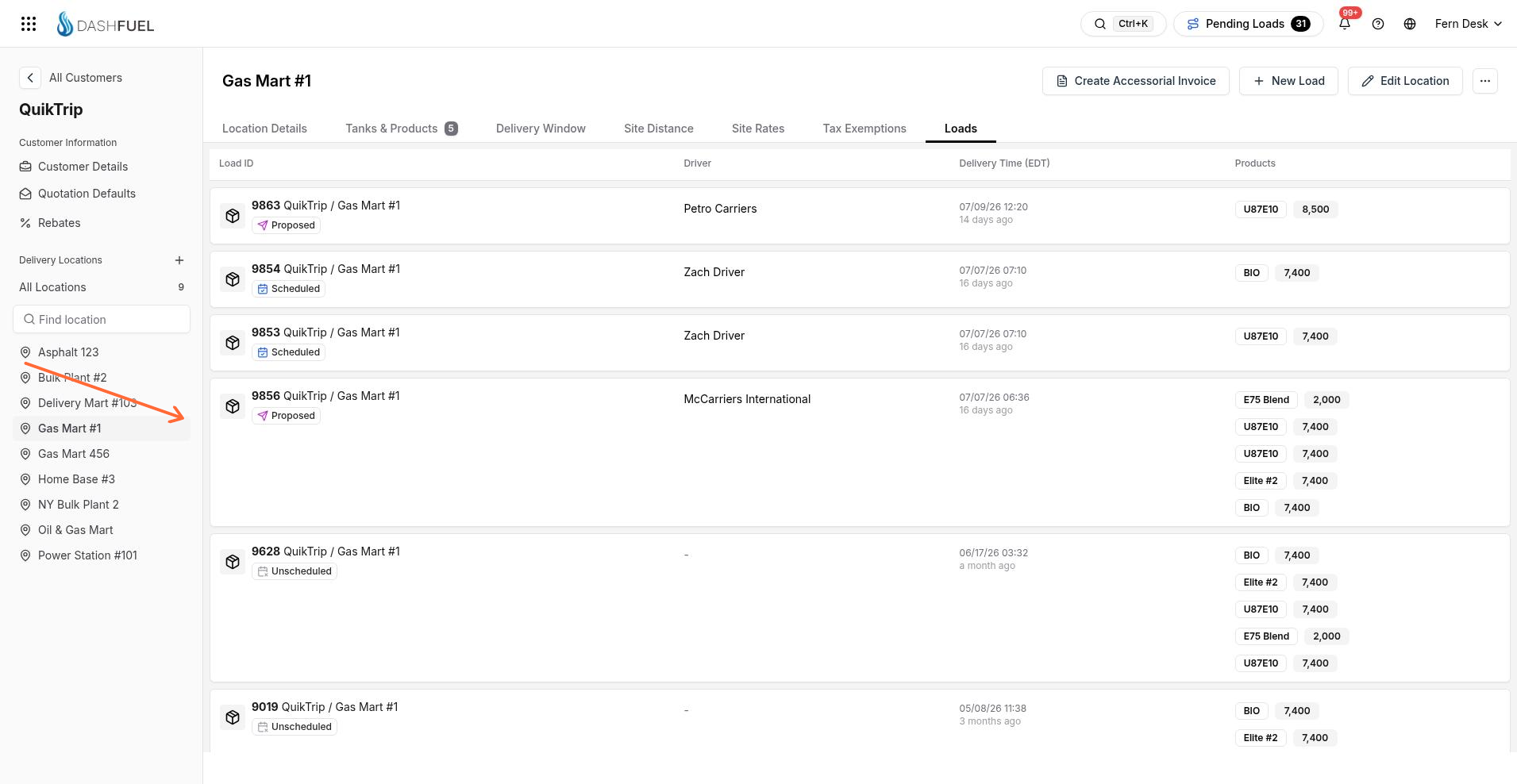Image resolution: width=1517 pixels, height=784 pixels.
Task: Open Rebates page
Action: [59, 223]
